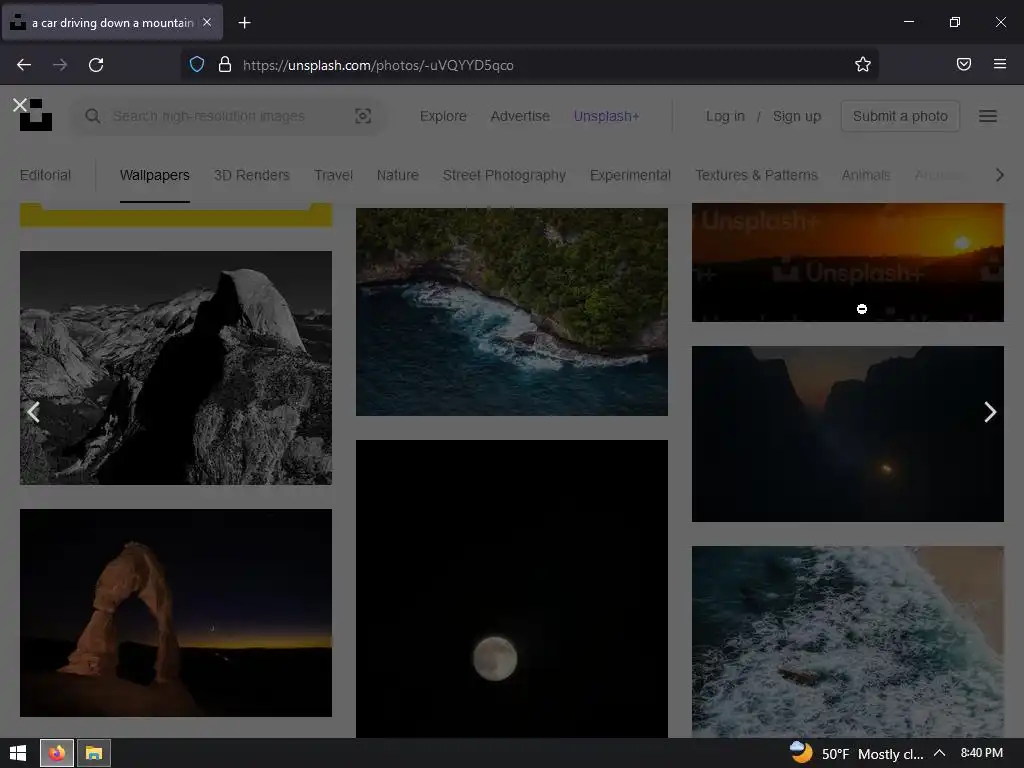Viewport: 1024px width, 768px height.
Task: Select the Travel category tab
Action: (x=333, y=175)
